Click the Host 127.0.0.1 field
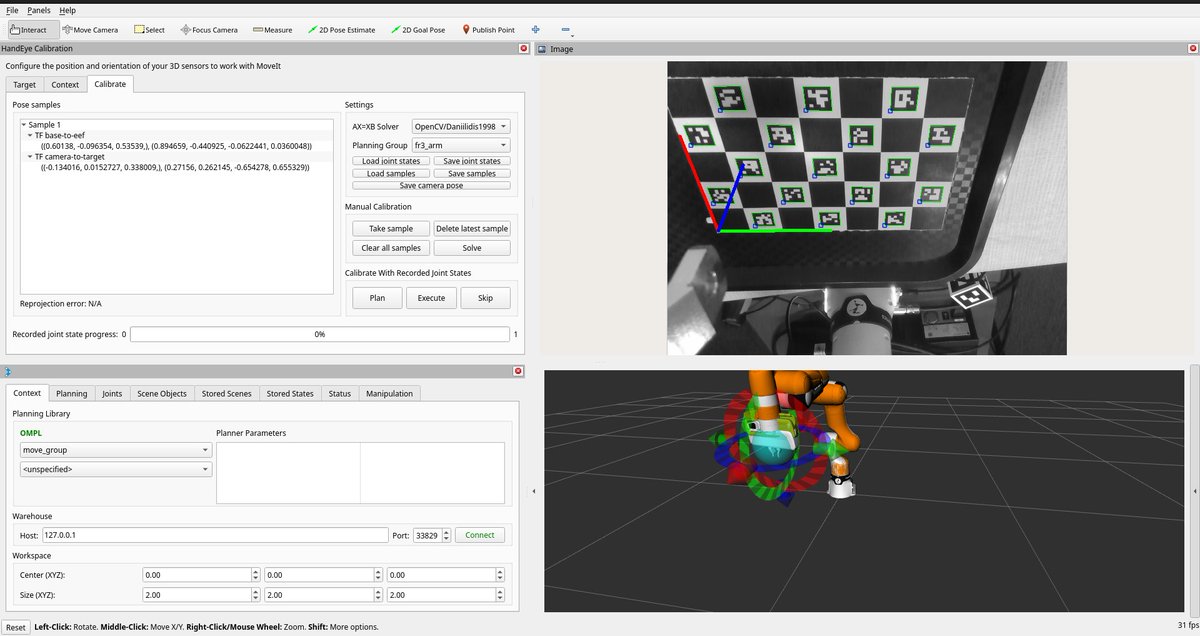Screen dimensions: 1200x636 214,535
